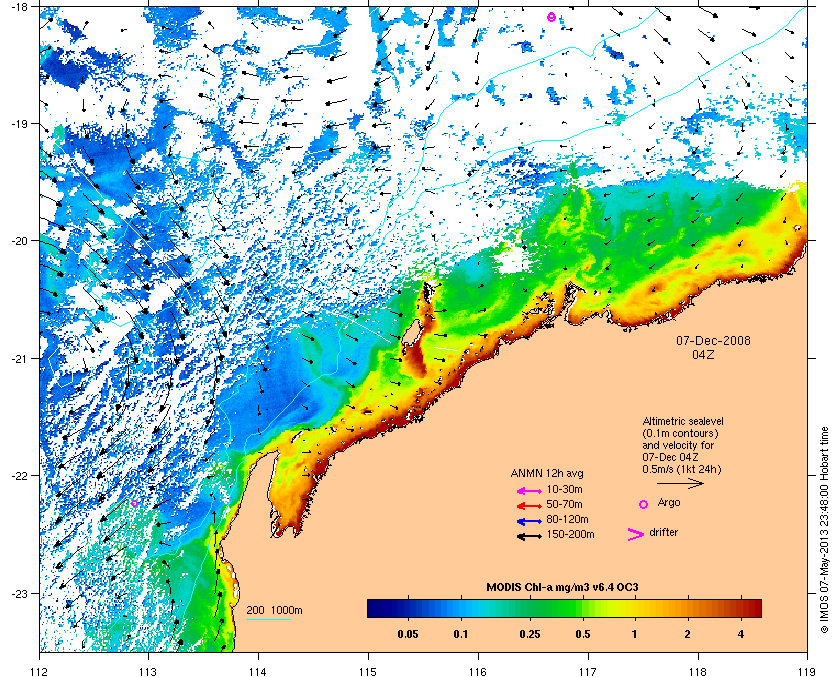838x677 pixels.
Task: Click the '150-200m' depth label
Action: pyautogui.click(x=570, y=534)
